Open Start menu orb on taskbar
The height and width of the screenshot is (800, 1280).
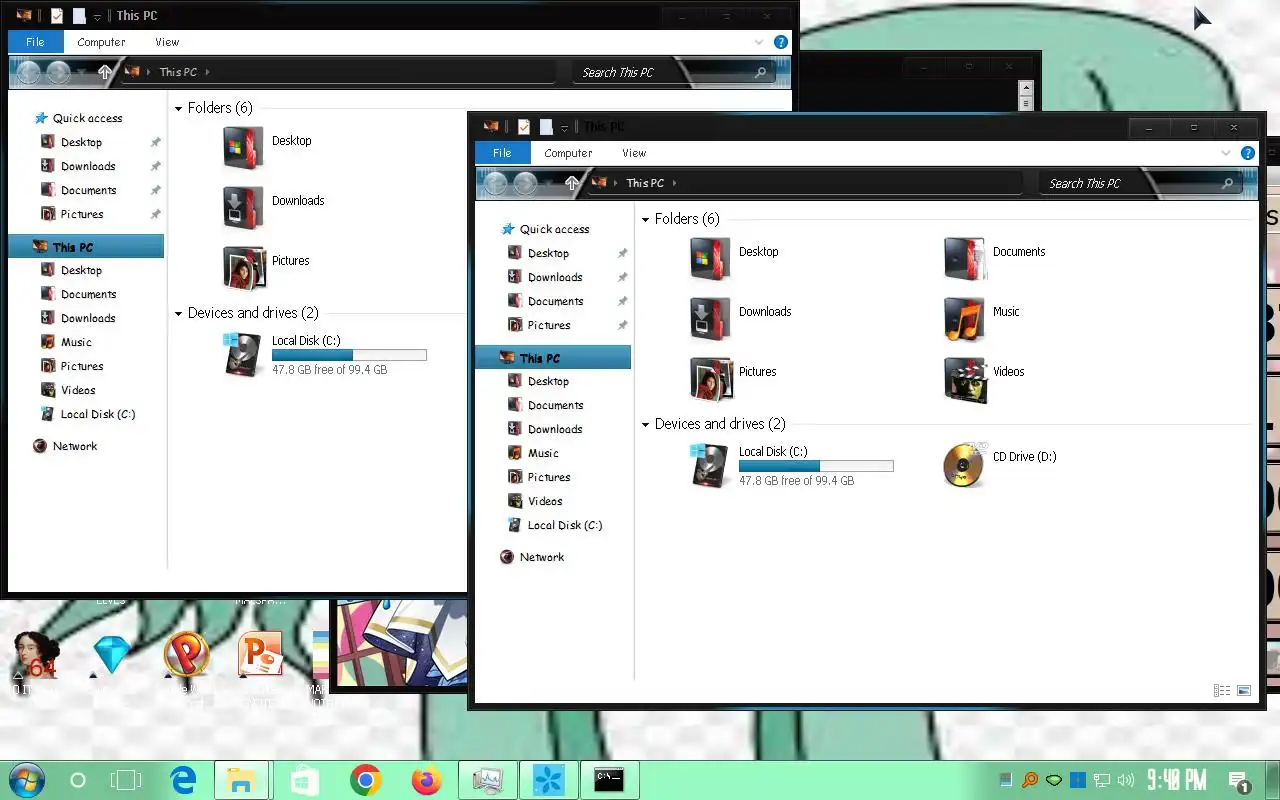(25, 780)
